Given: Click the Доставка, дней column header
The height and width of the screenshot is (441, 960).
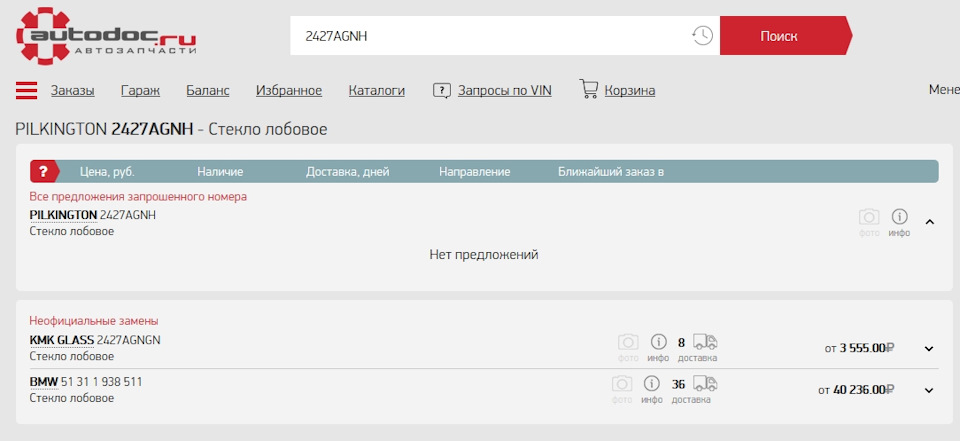Looking at the screenshot, I should (347, 172).
